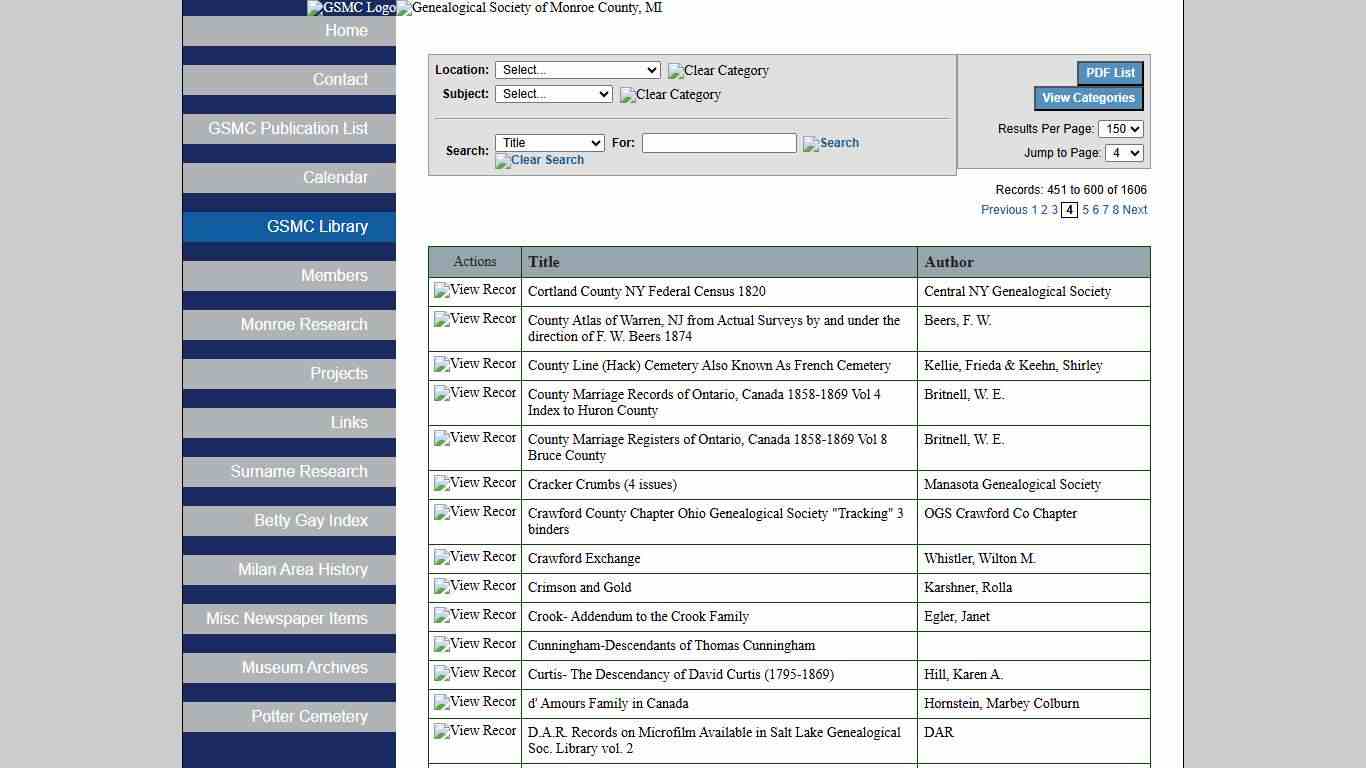Open the Jump to Page dropdown
1366x768 pixels.
tap(1124, 152)
